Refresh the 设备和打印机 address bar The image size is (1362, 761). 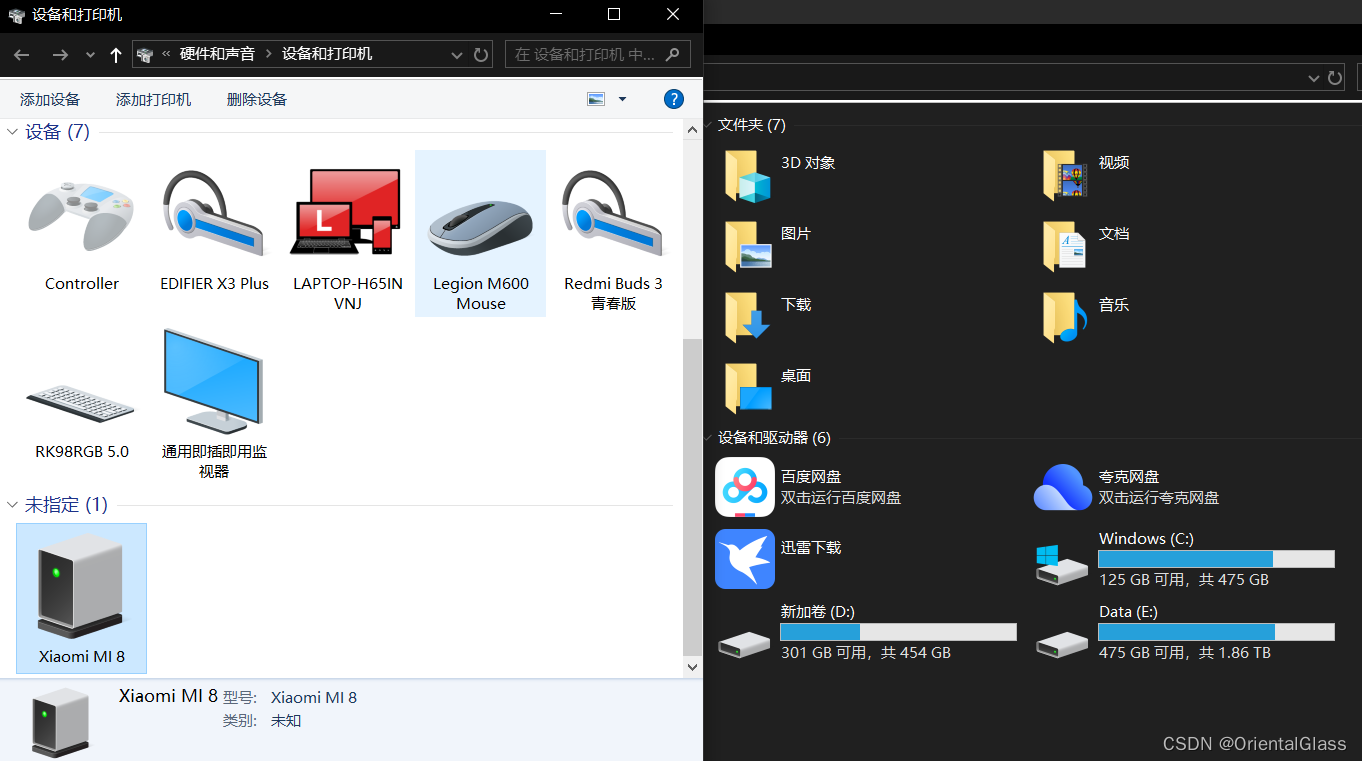[x=481, y=54]
